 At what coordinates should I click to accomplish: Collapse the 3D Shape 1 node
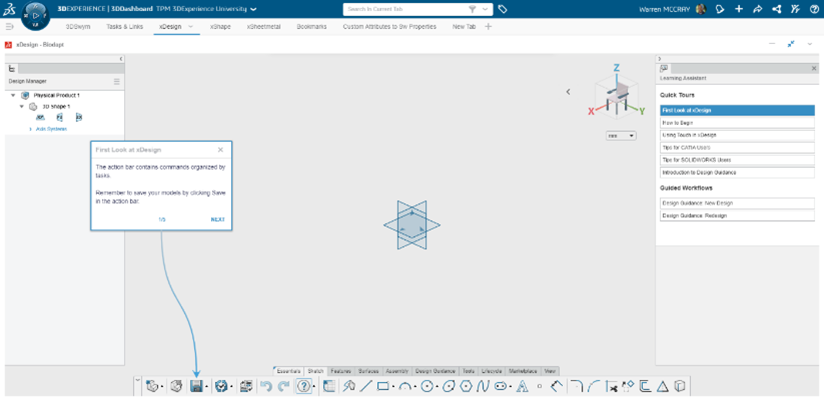22,107
